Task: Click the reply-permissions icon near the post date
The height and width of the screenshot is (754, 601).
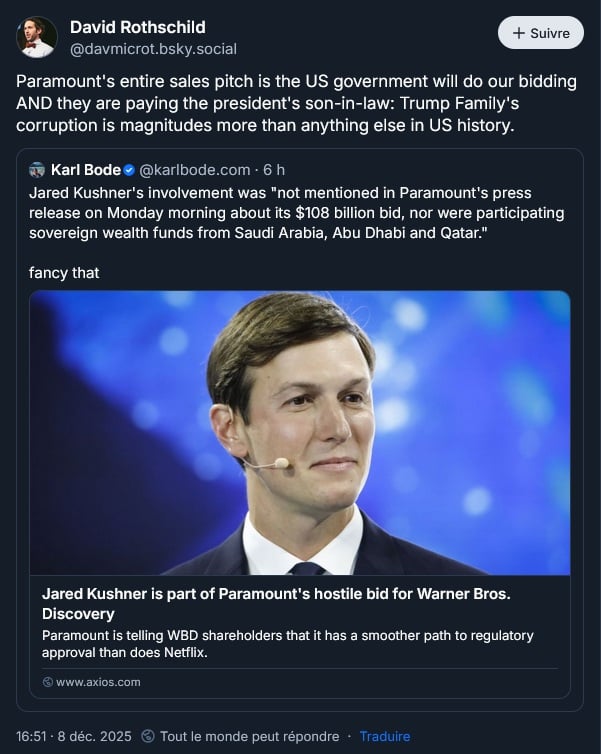Action: click(x=149, y=736)
